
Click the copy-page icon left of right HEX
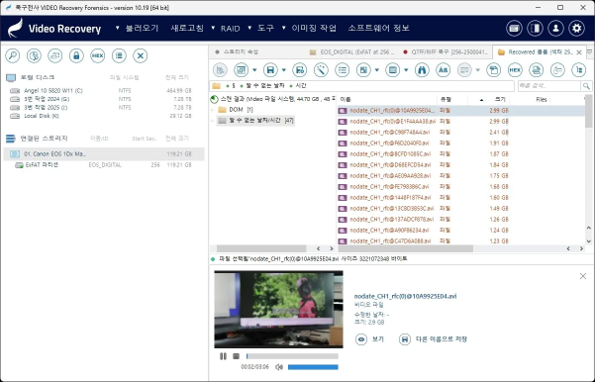493,70
